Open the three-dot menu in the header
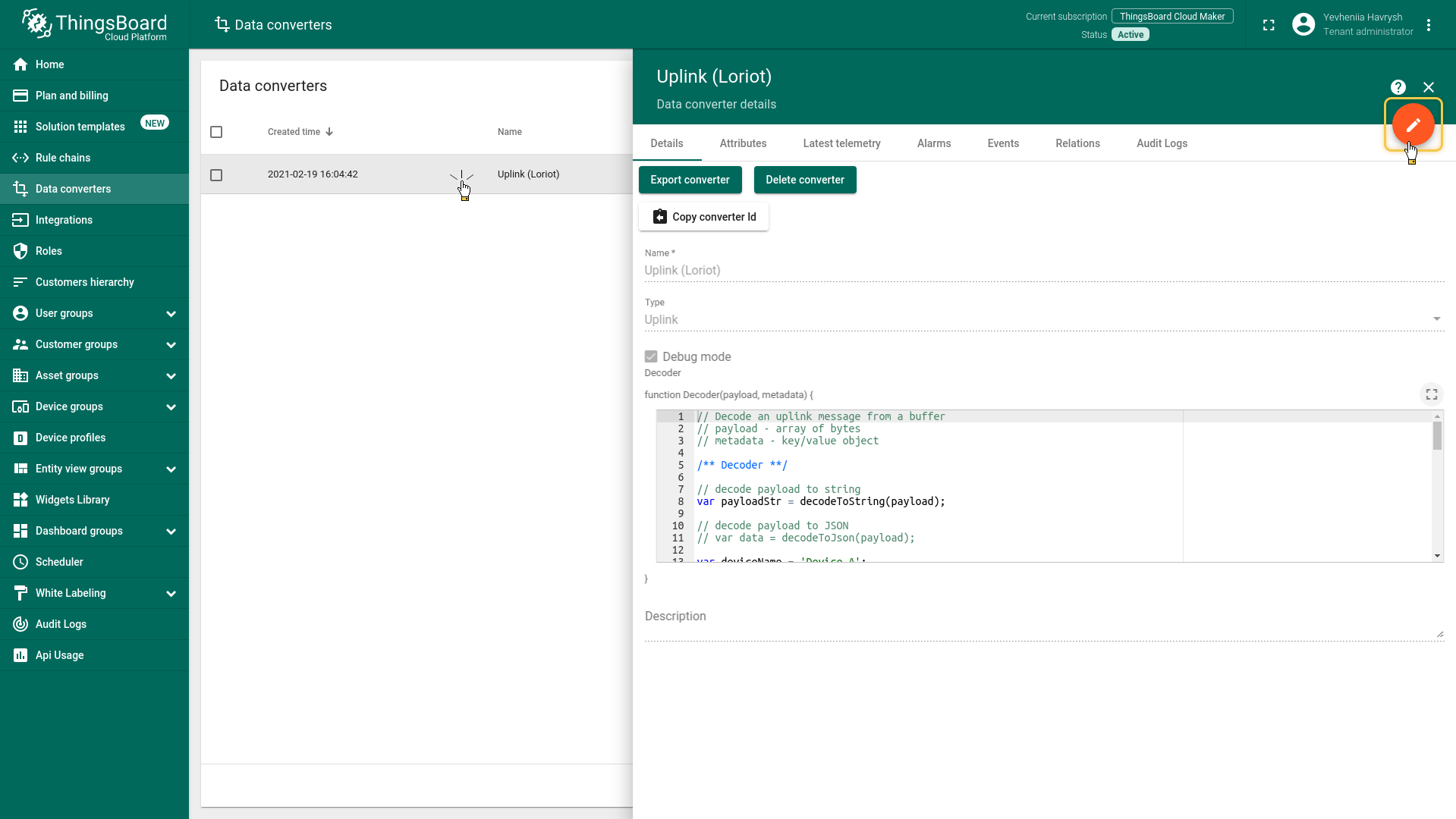This screenshot has width=1456, height=819. coord(1429,25)
